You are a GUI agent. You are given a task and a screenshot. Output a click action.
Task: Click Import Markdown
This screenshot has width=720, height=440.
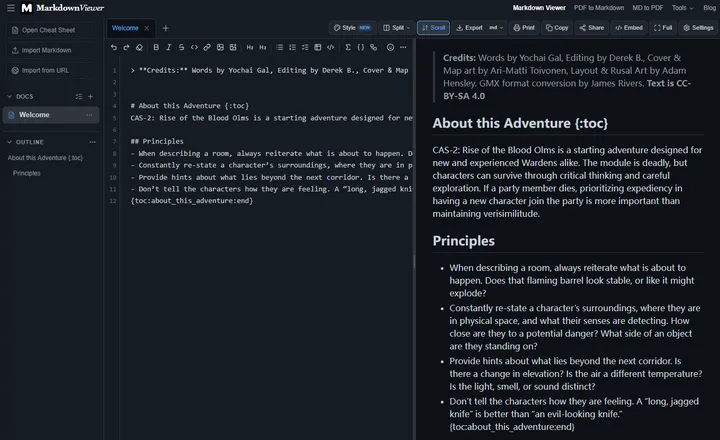(51, 51)
